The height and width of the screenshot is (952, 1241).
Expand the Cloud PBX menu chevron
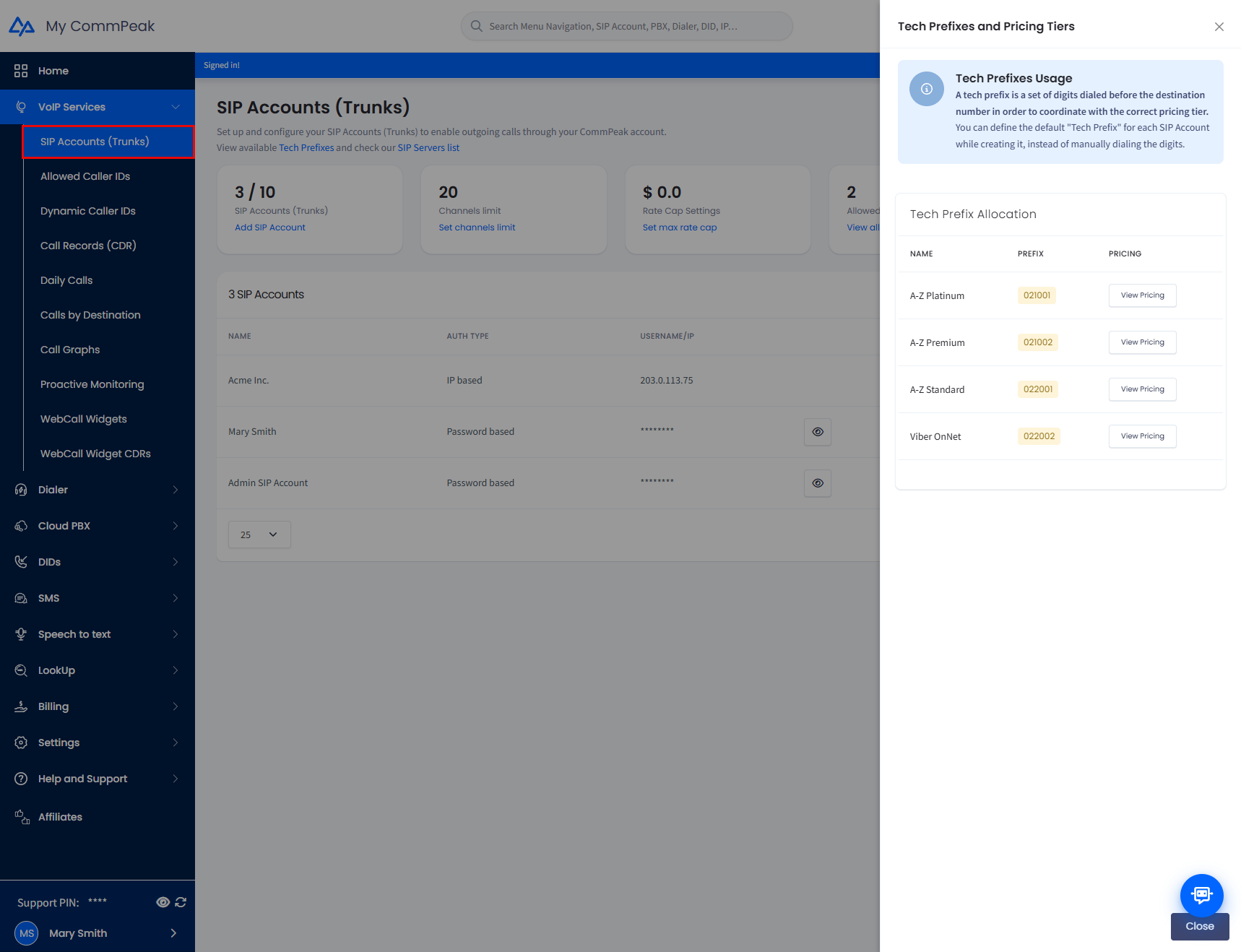pyautogui.click(x=176, y=526)
